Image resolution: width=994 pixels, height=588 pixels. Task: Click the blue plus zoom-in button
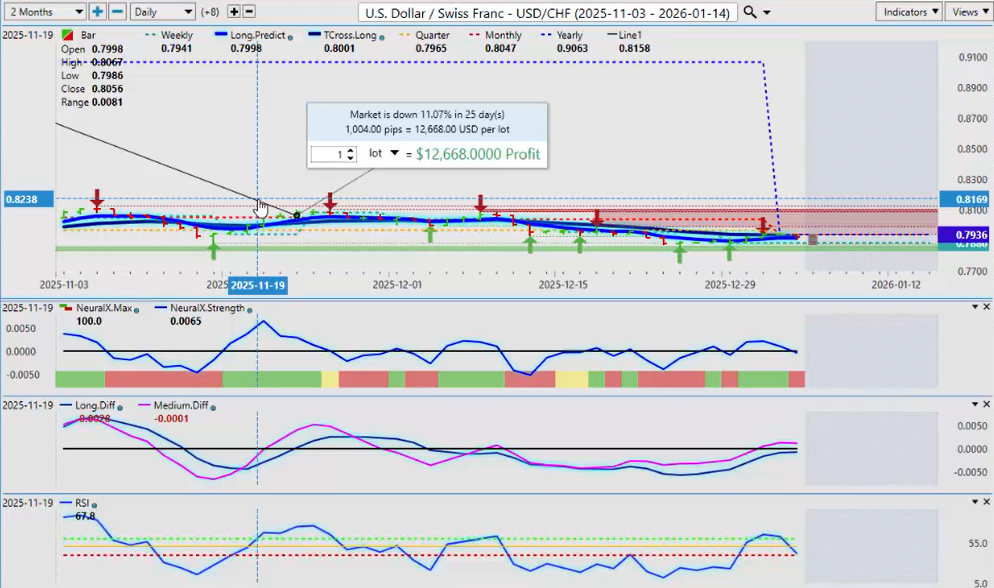click(97, 12)
